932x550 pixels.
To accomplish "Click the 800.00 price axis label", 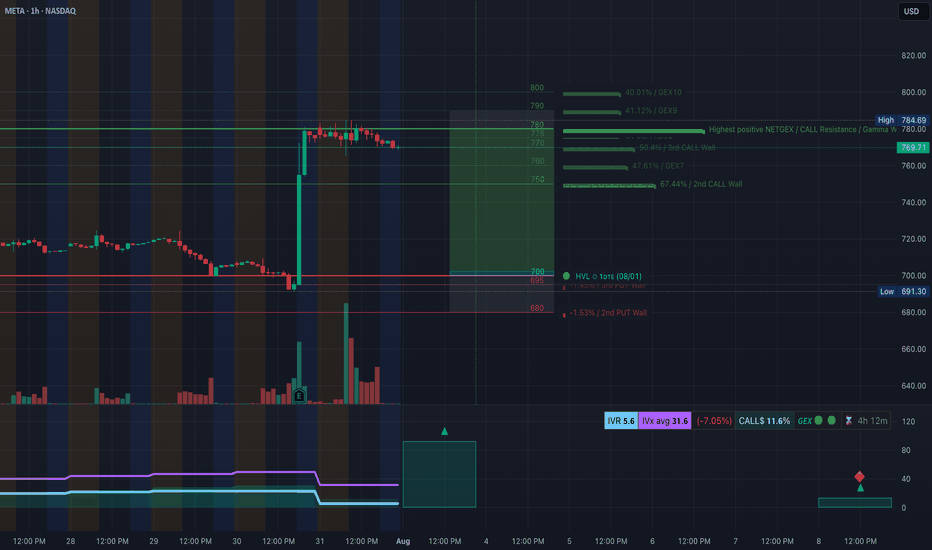I will (914, 92).
